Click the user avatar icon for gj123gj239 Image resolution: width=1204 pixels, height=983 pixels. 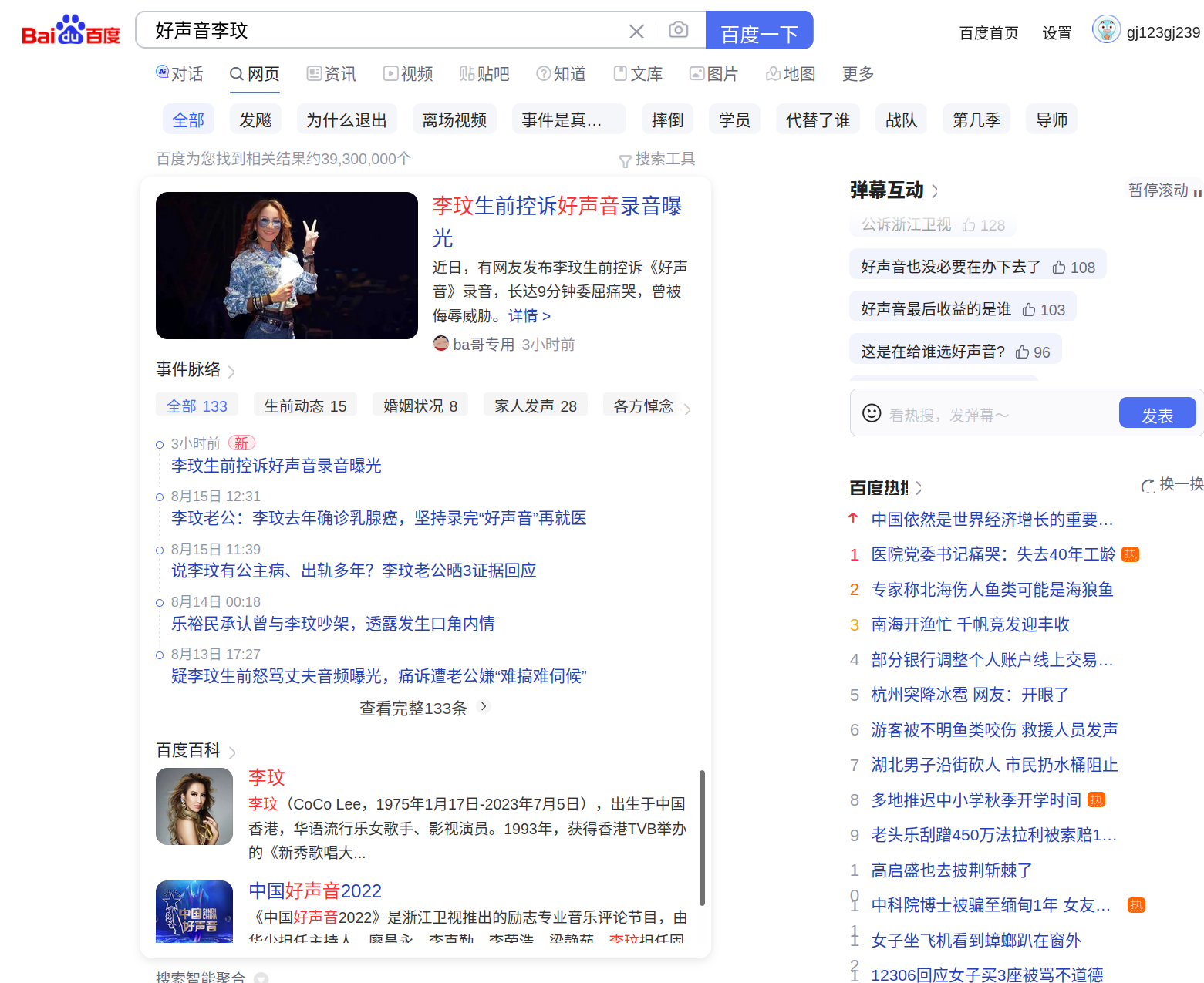click(1106, 30)
